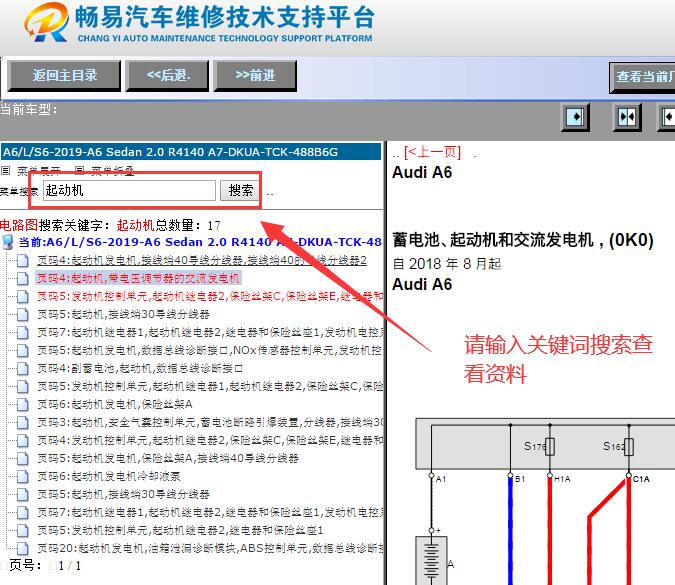Select highlighted 页码4:起动机,带电压调节器的交流发电机
Viewport: 675px width, 585px height.
[138, 279]
